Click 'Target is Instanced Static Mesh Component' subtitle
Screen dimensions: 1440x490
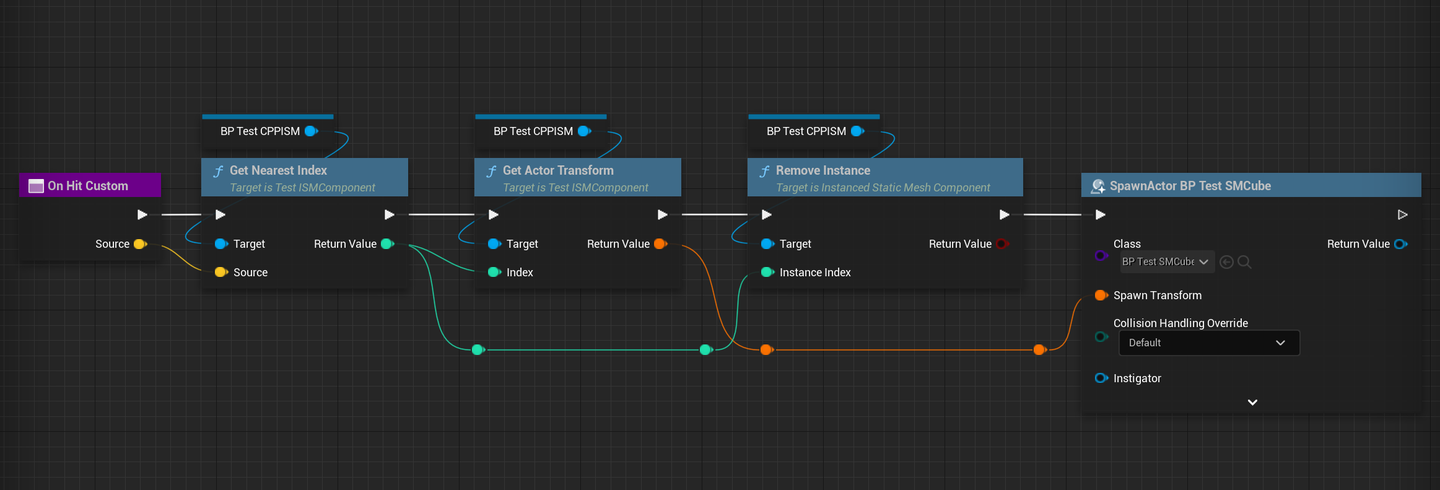tap(883, 187)
